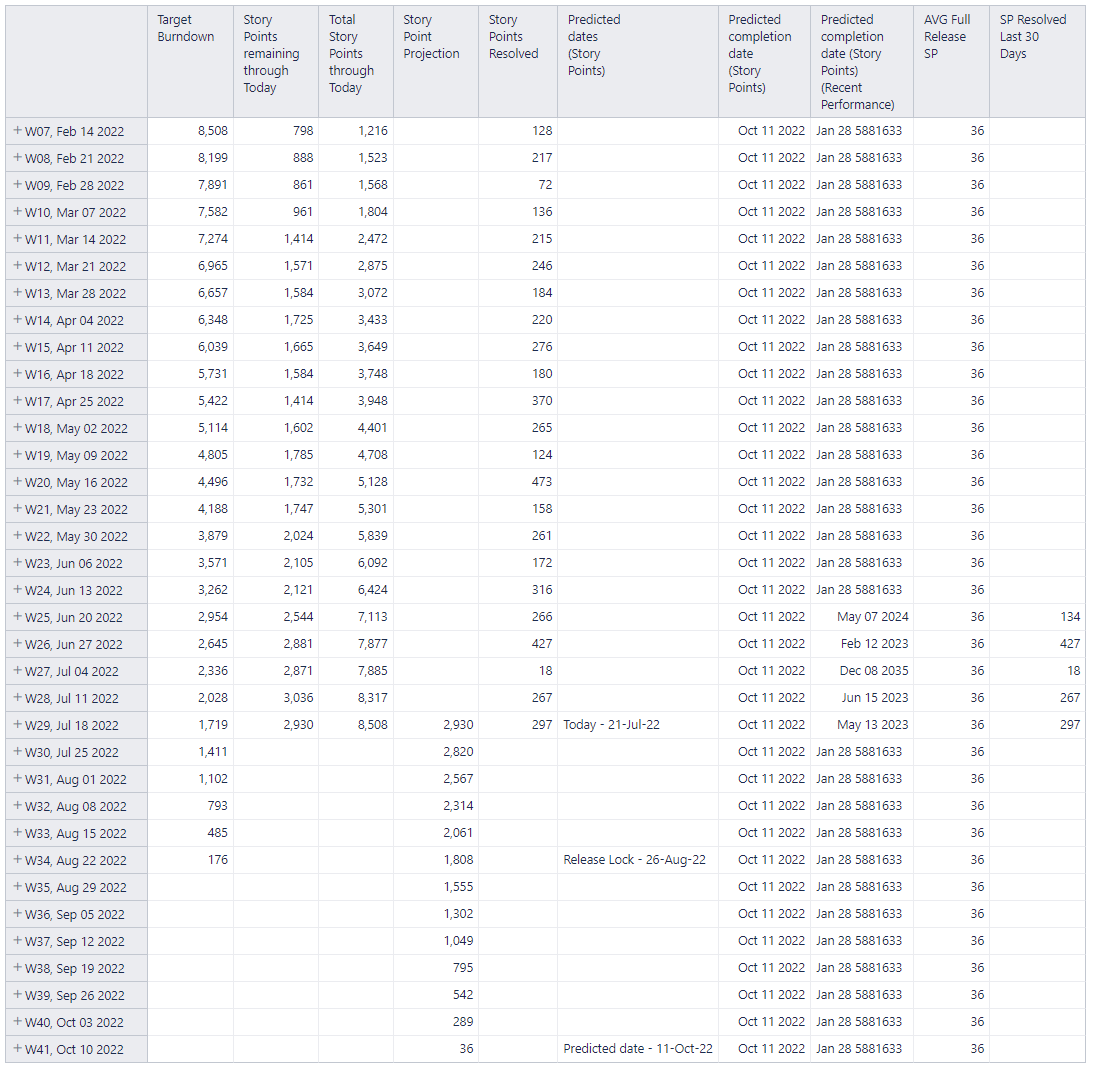1096x1071 pixels.
Task: Click the remaining story points value 798
Action: [303, 131]
